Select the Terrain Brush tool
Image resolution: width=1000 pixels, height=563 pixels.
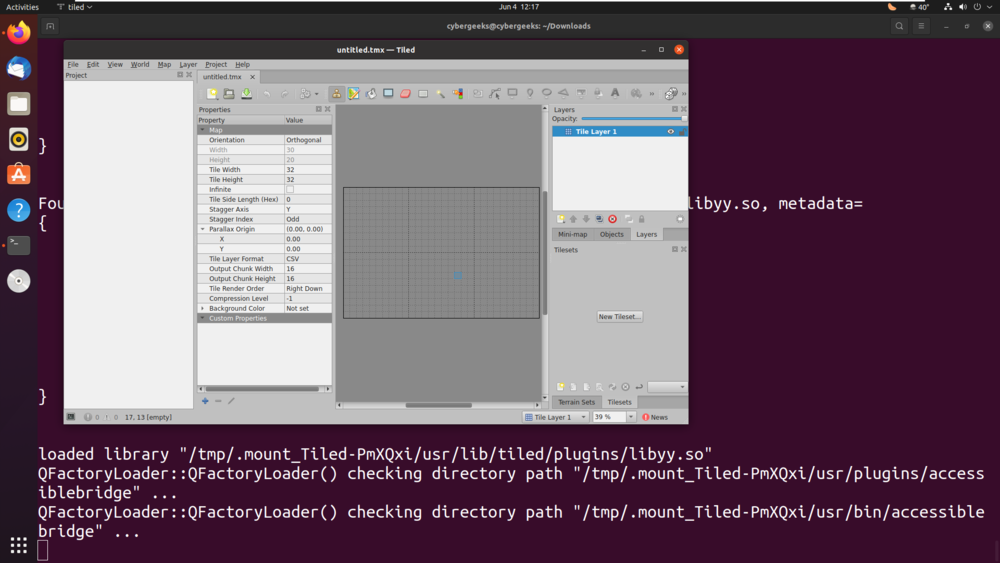click(x=353, y=94)
